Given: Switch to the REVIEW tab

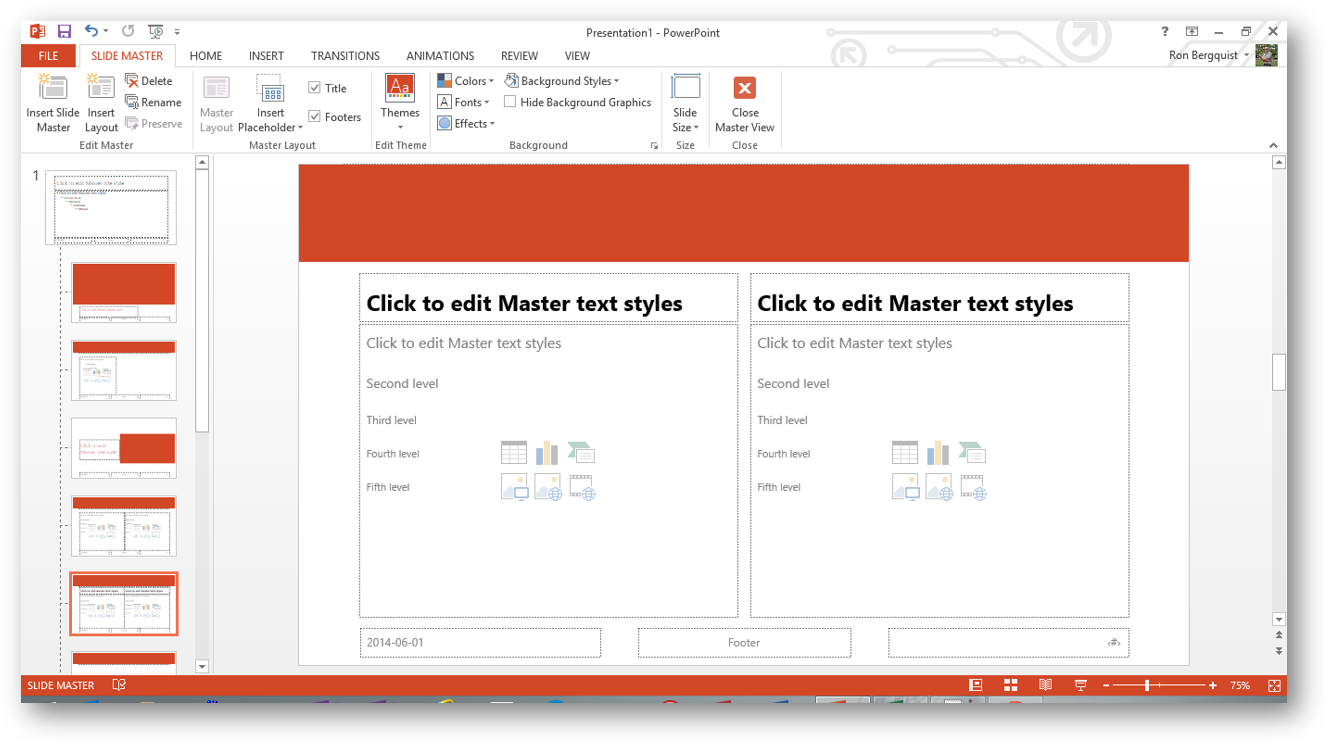Looking at the screenshot, I should (519, 56).
